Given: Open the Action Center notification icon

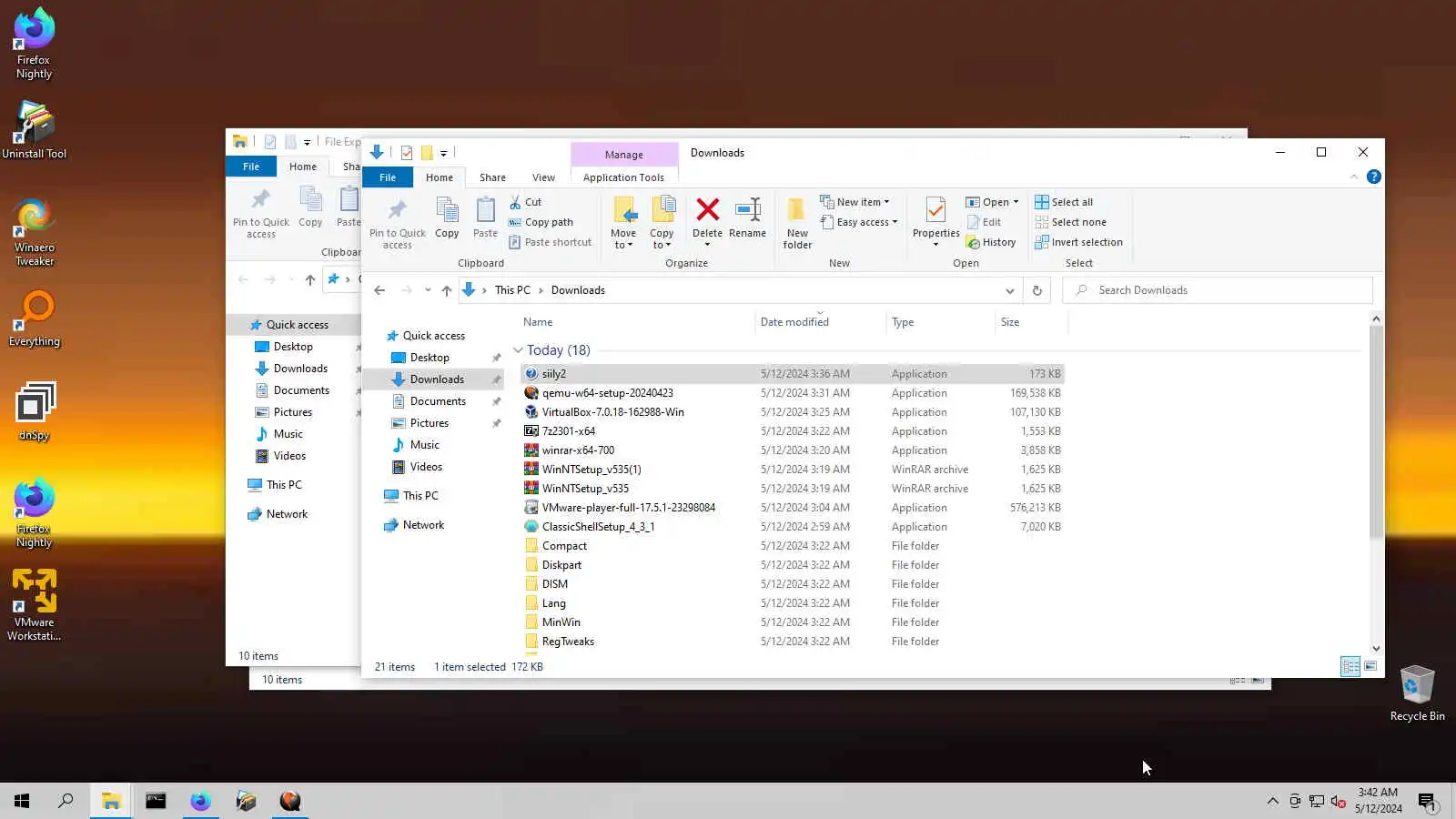Looking at the screenshot, I should click(1427, 801).
